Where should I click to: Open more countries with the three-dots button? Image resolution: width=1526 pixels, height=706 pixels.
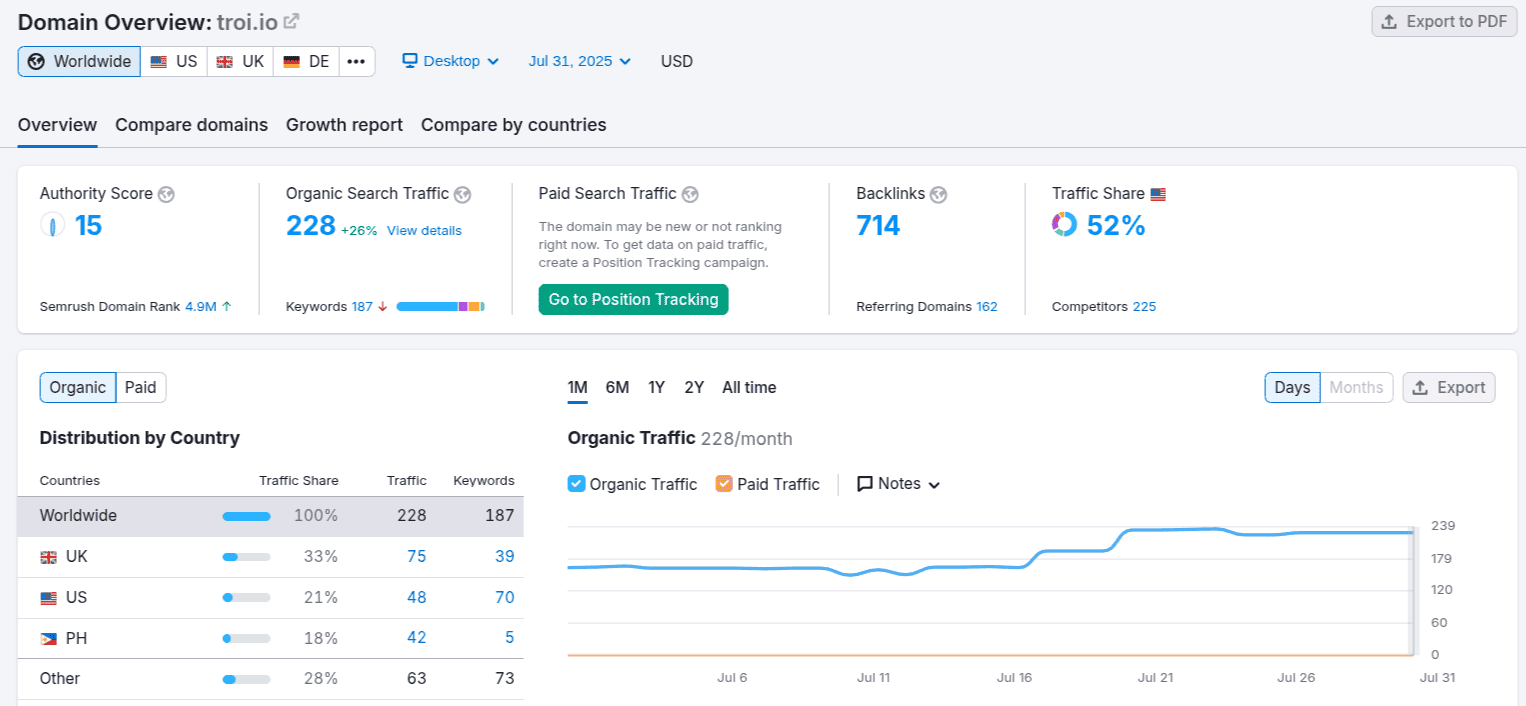pyautogui.click(x=357, y=61)
